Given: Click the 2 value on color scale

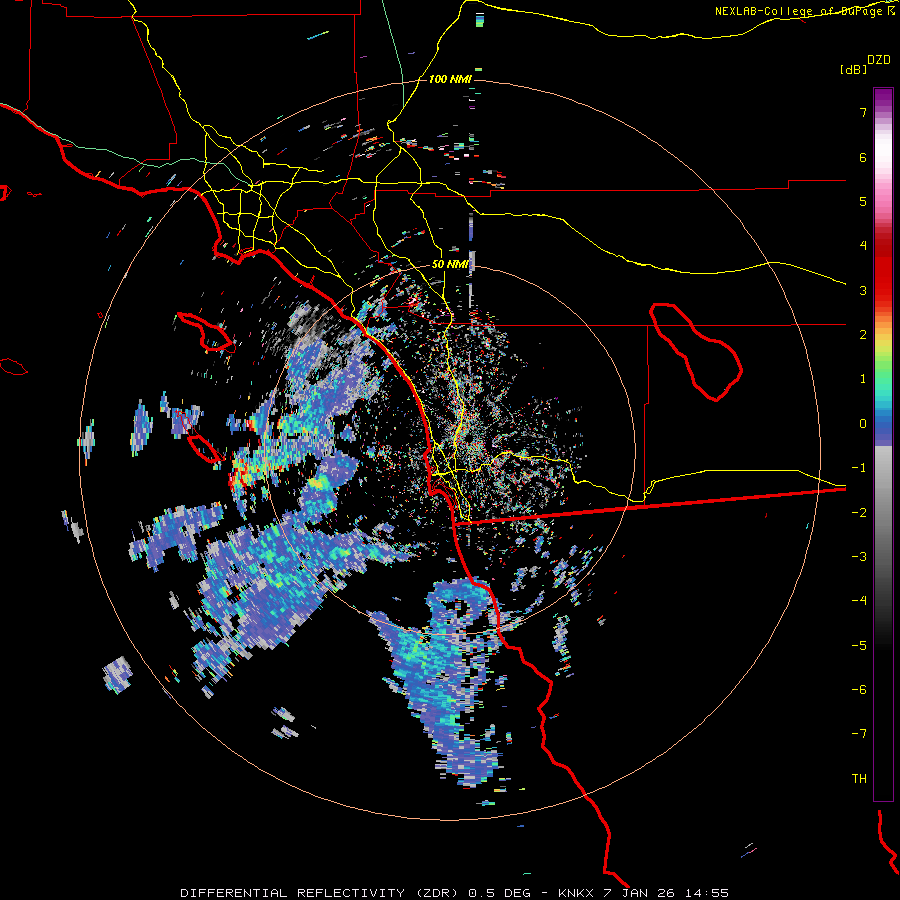Looking at the screenshot, I should click(x=863, y=335).
